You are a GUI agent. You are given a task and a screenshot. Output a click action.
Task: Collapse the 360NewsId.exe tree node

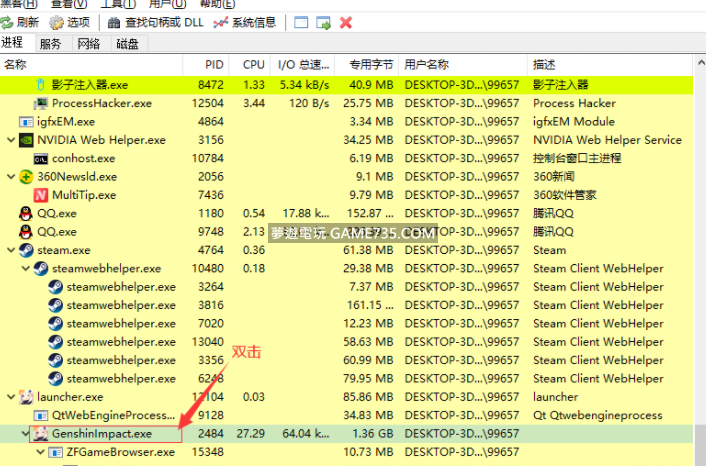pyautogui.click(x=10, y=177)
